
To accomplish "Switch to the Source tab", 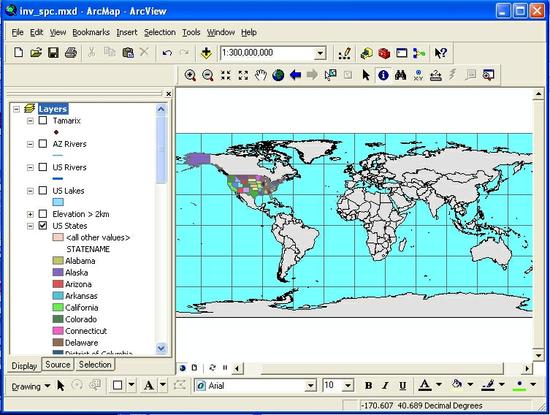I will 58,364.
